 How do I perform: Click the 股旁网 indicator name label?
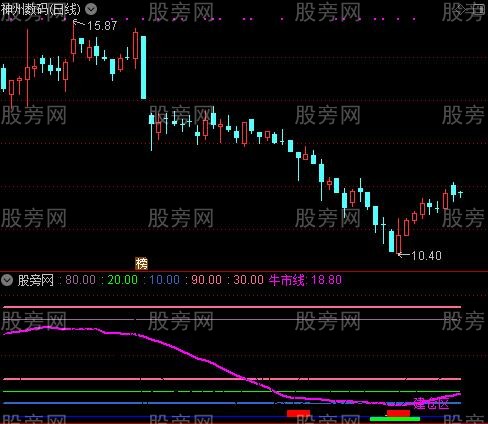[36, 280]
